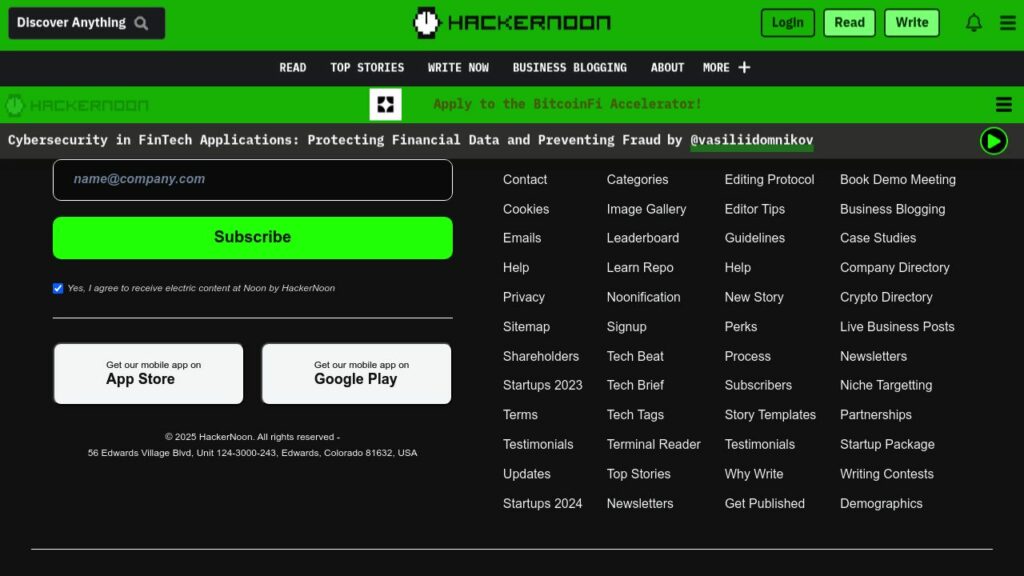Expand the MORE navigation menu
The height and width of the screenshot is (576, 1024).
(726, 68)
